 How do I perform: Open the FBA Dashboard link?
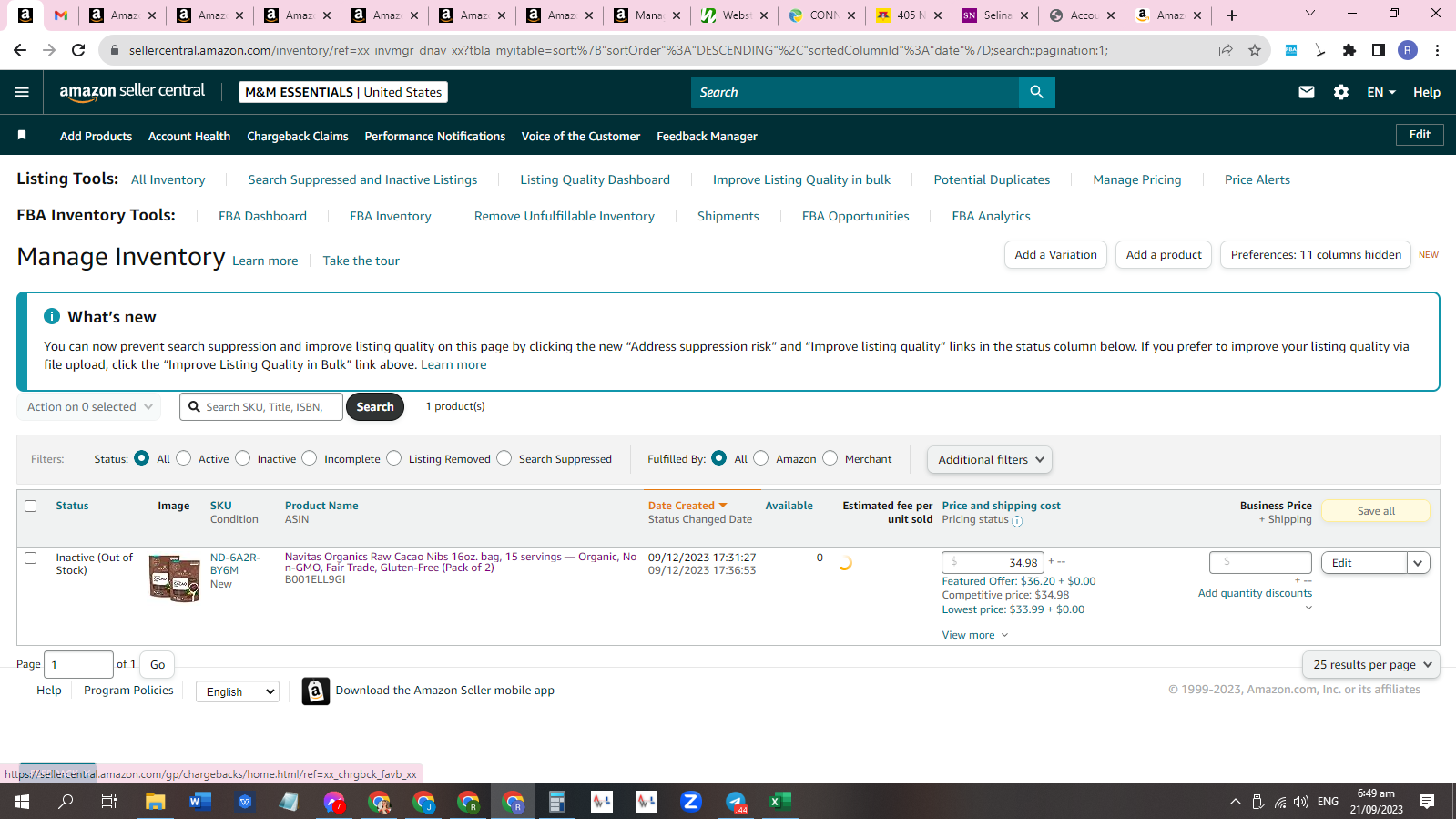(x=262, y=216)
